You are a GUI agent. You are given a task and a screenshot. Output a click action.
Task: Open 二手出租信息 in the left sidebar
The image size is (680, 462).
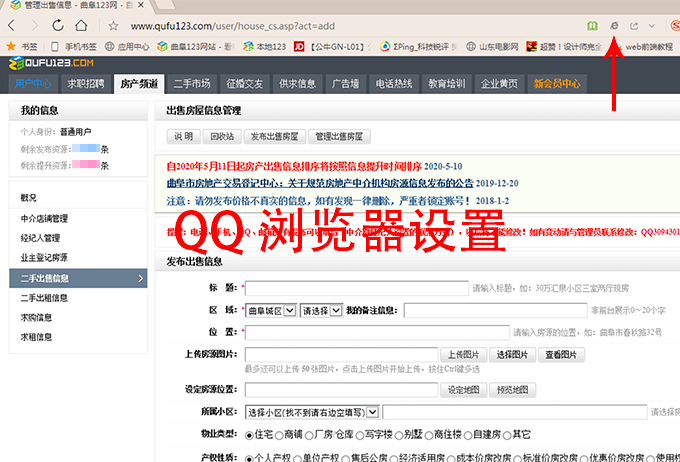click(x=45, y=297)
